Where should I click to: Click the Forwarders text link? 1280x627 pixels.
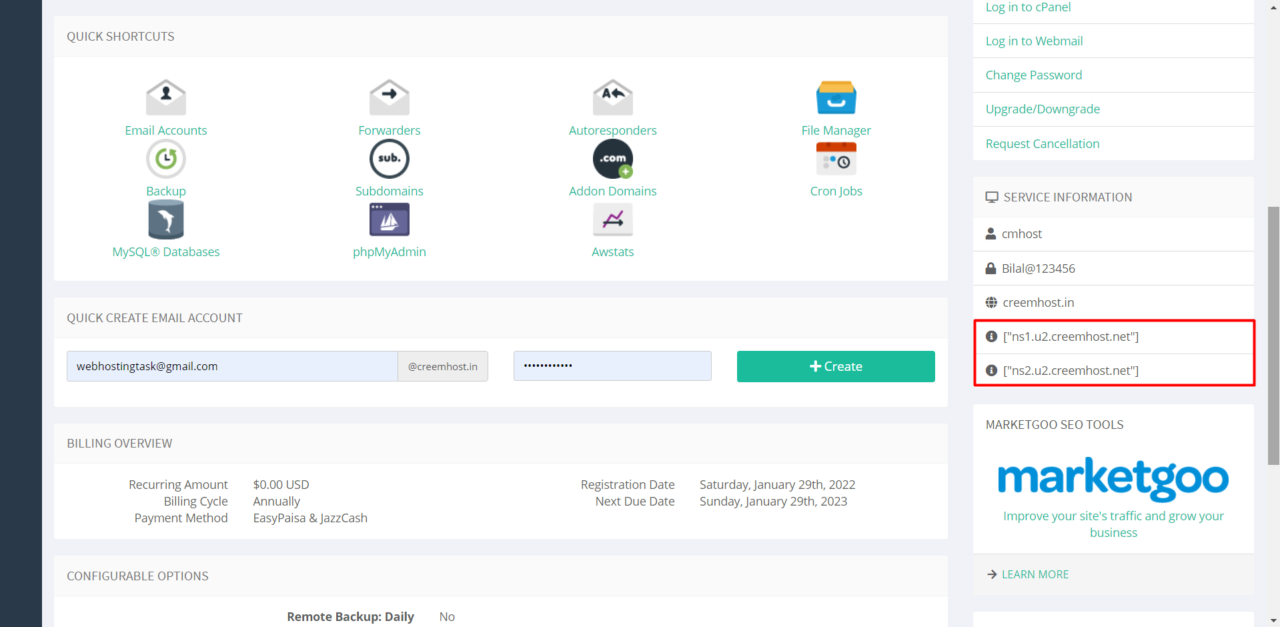(x=389, y=130)
